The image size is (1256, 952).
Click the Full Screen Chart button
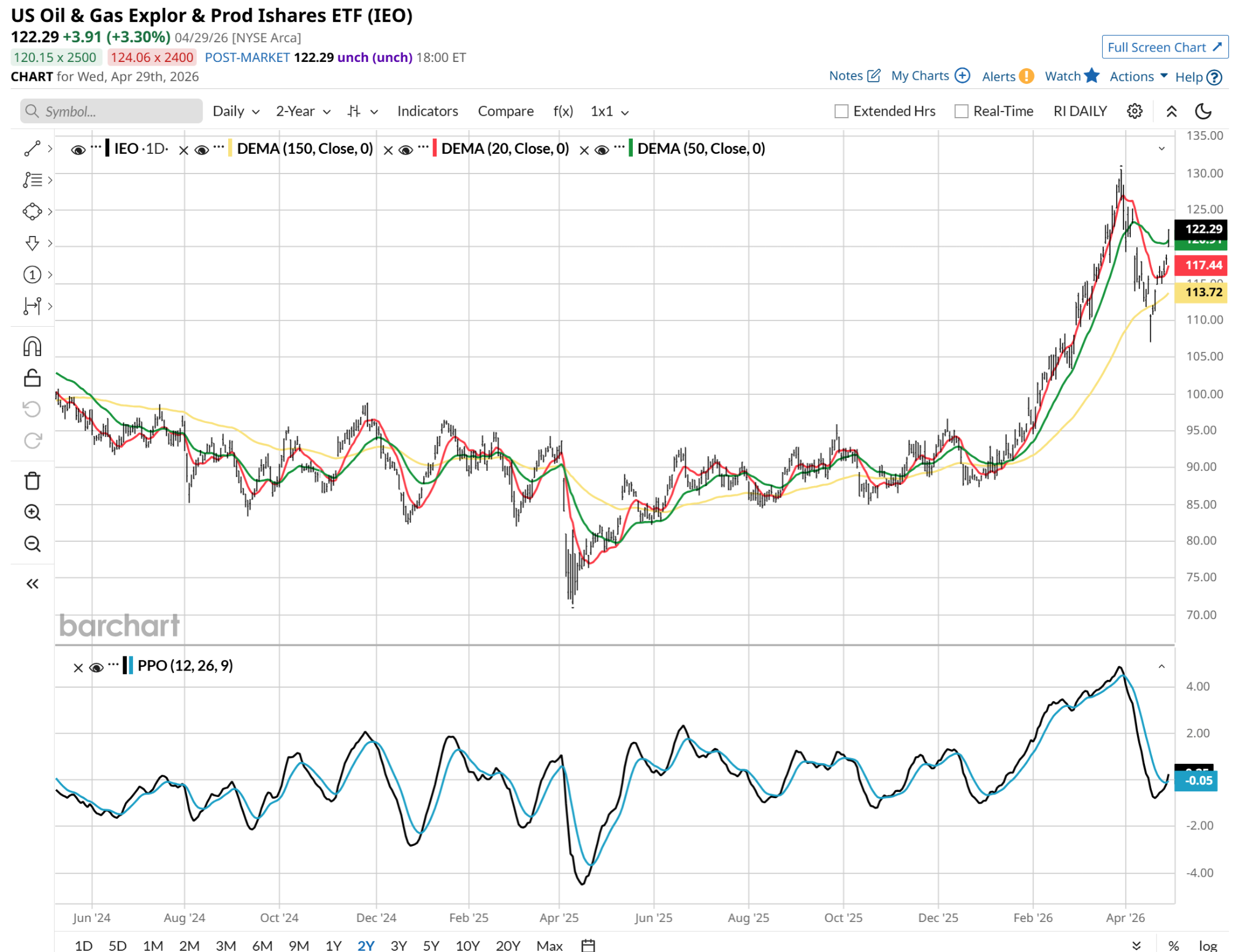[1164, 47]
